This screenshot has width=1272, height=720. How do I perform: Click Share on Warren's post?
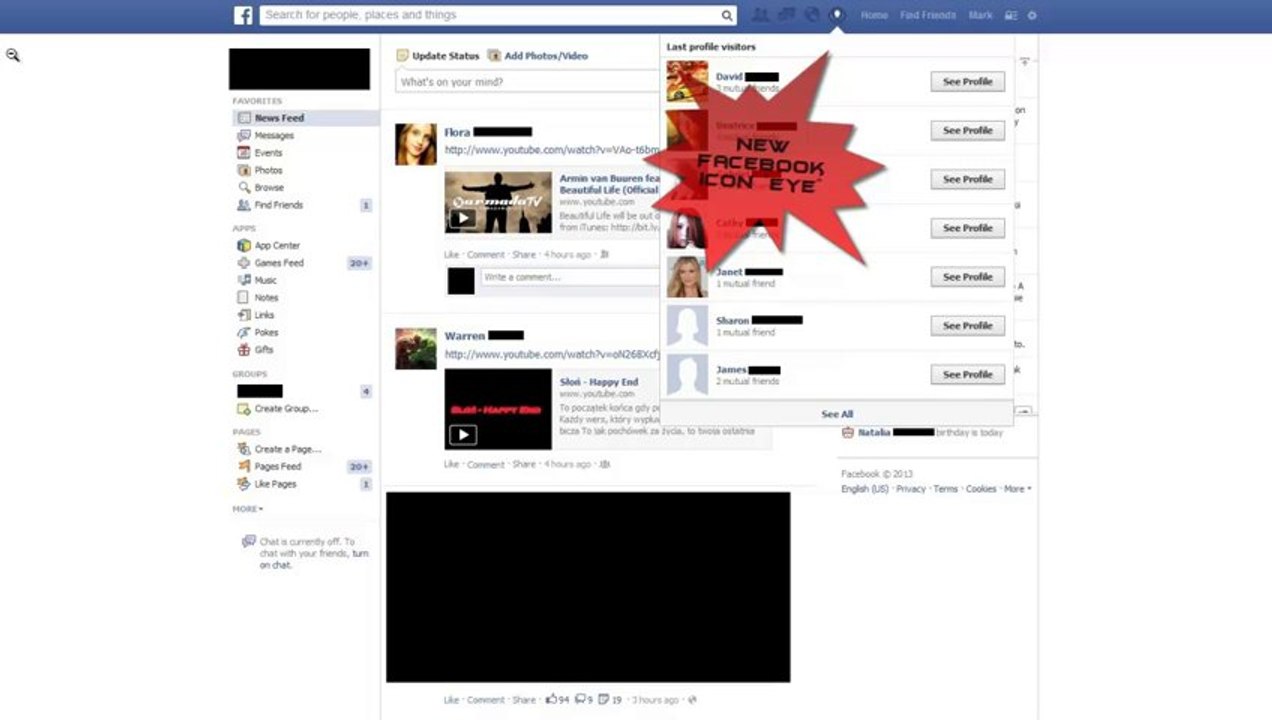(x=524, y=464)
